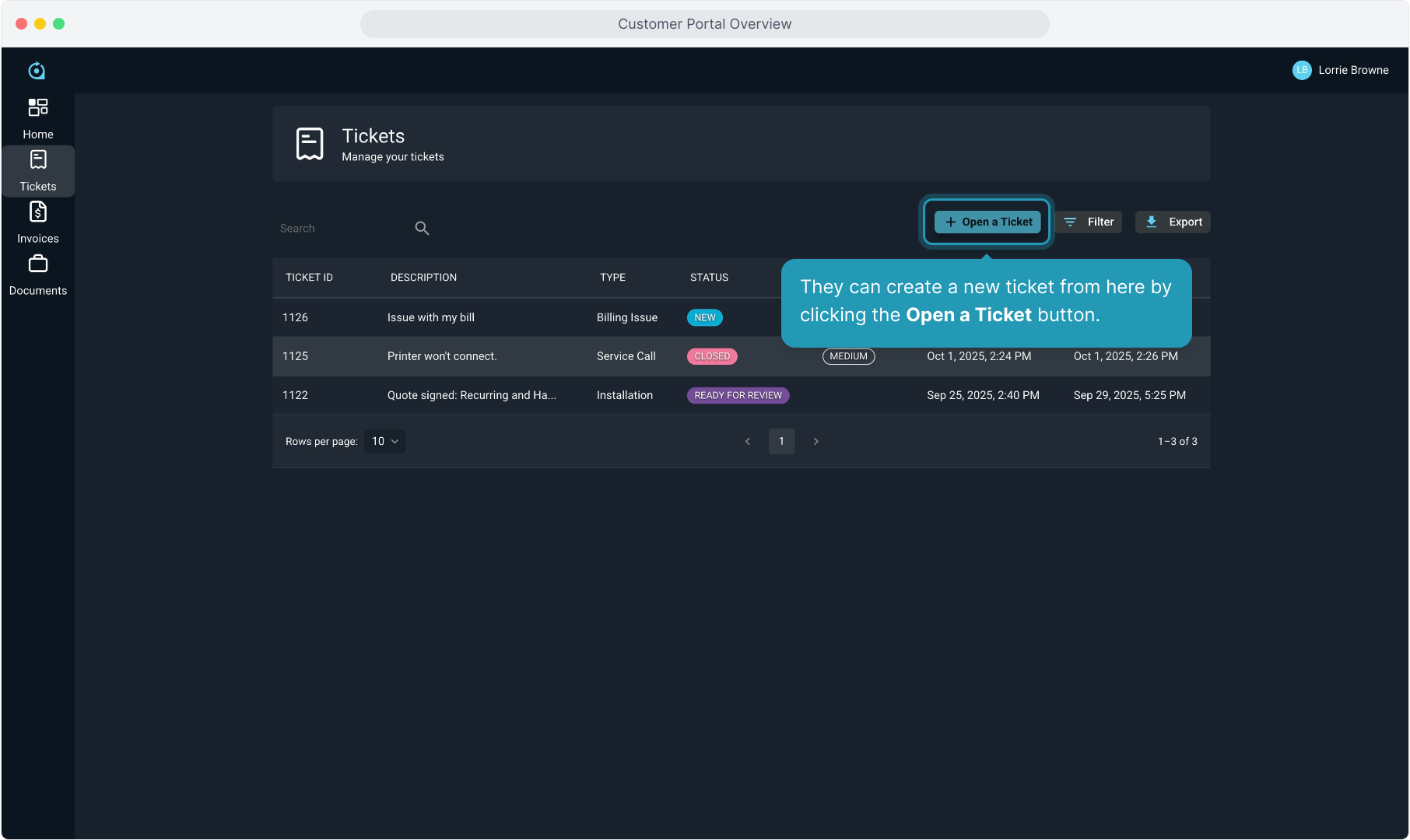Click the large Tickets header icon
The image size is (1410, 840).
click(x=310, y=144)
